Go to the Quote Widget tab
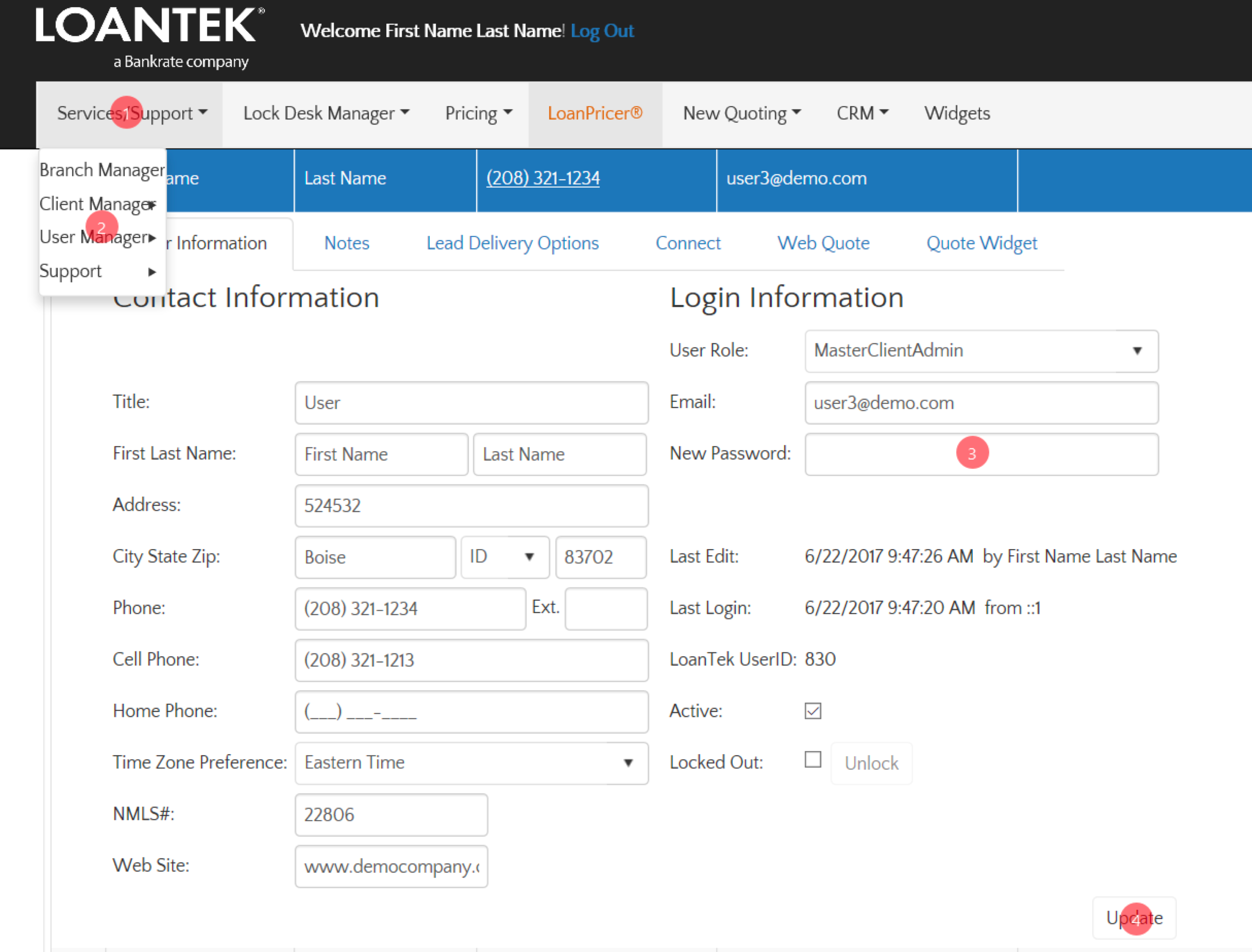The width and height of the screenshot is (1252, 952). pos(981,244)
